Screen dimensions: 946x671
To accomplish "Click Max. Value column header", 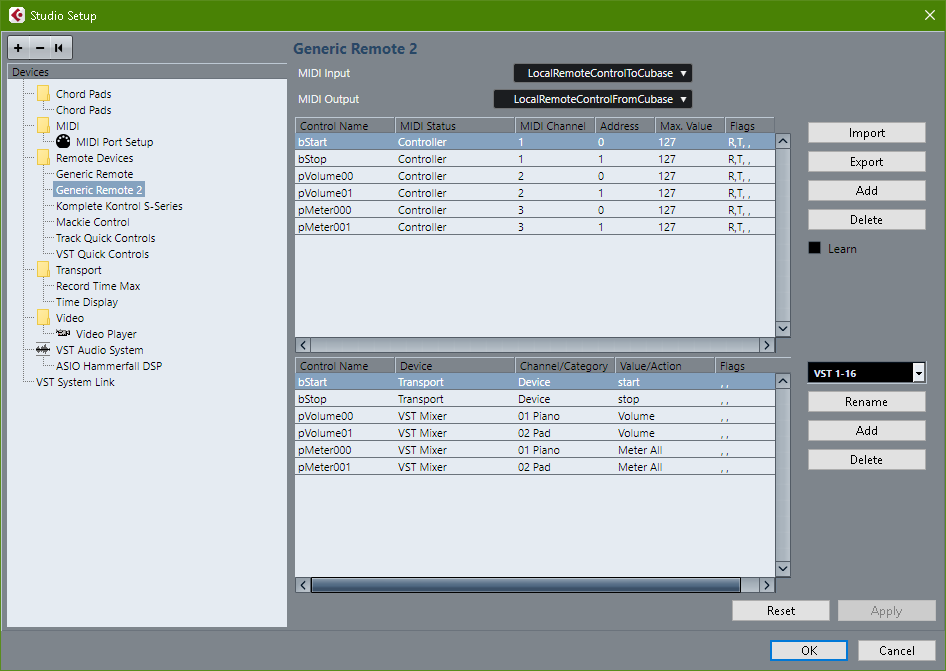I will tap(690, 126).
